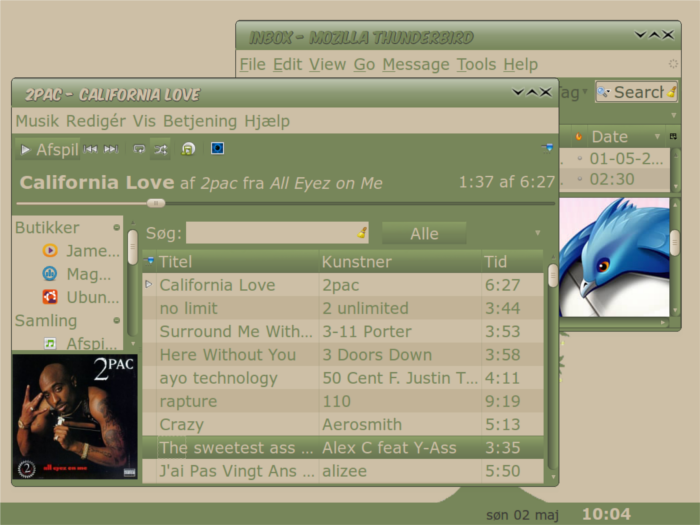Toggle shuffle playback mode
Screen dimensions: 700x525
[161, 149]
